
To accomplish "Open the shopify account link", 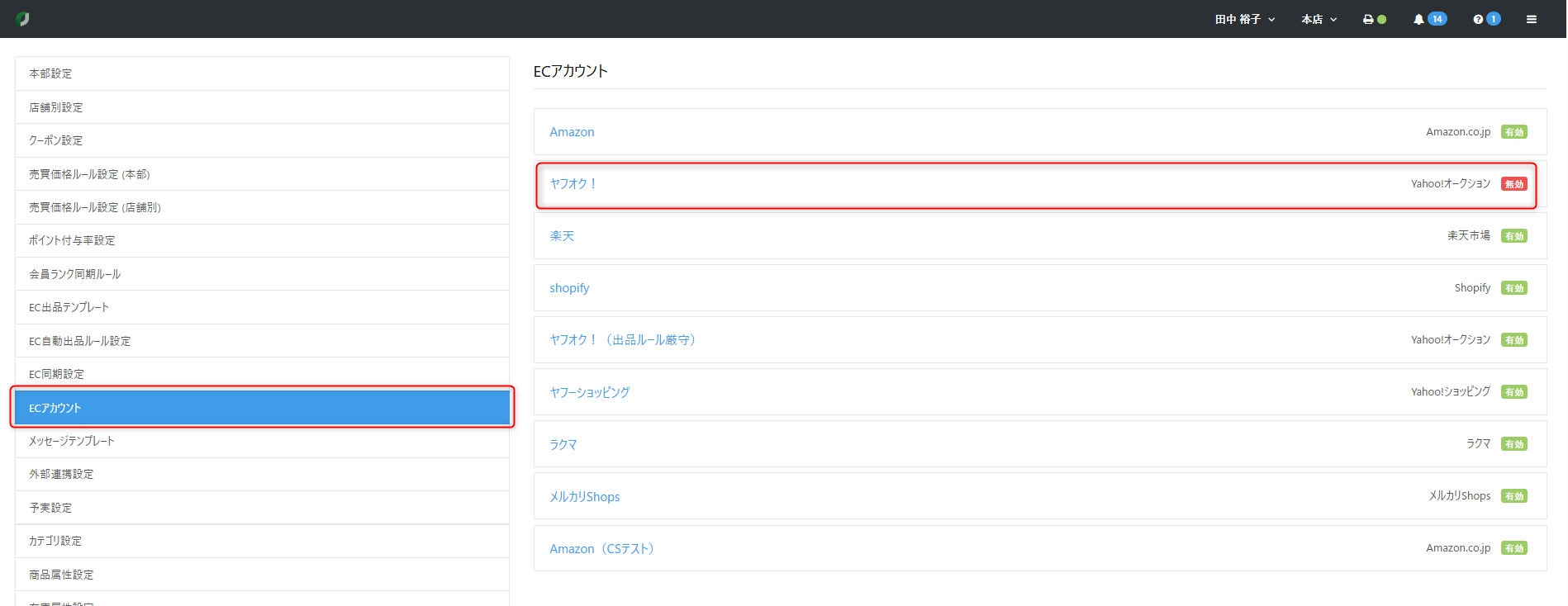I will [569, 288].
